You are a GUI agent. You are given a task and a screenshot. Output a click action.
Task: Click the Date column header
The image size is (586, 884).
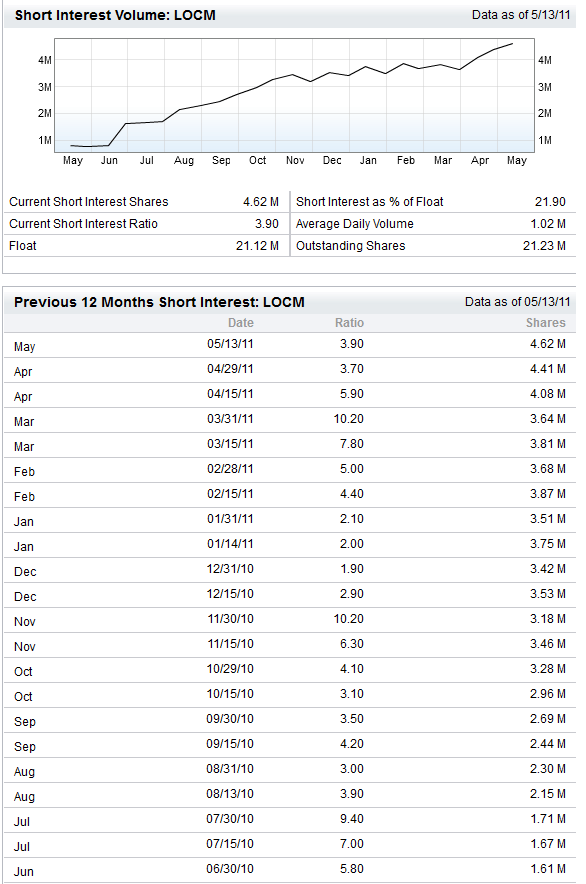pyautogui.click(x=241, y=322)
